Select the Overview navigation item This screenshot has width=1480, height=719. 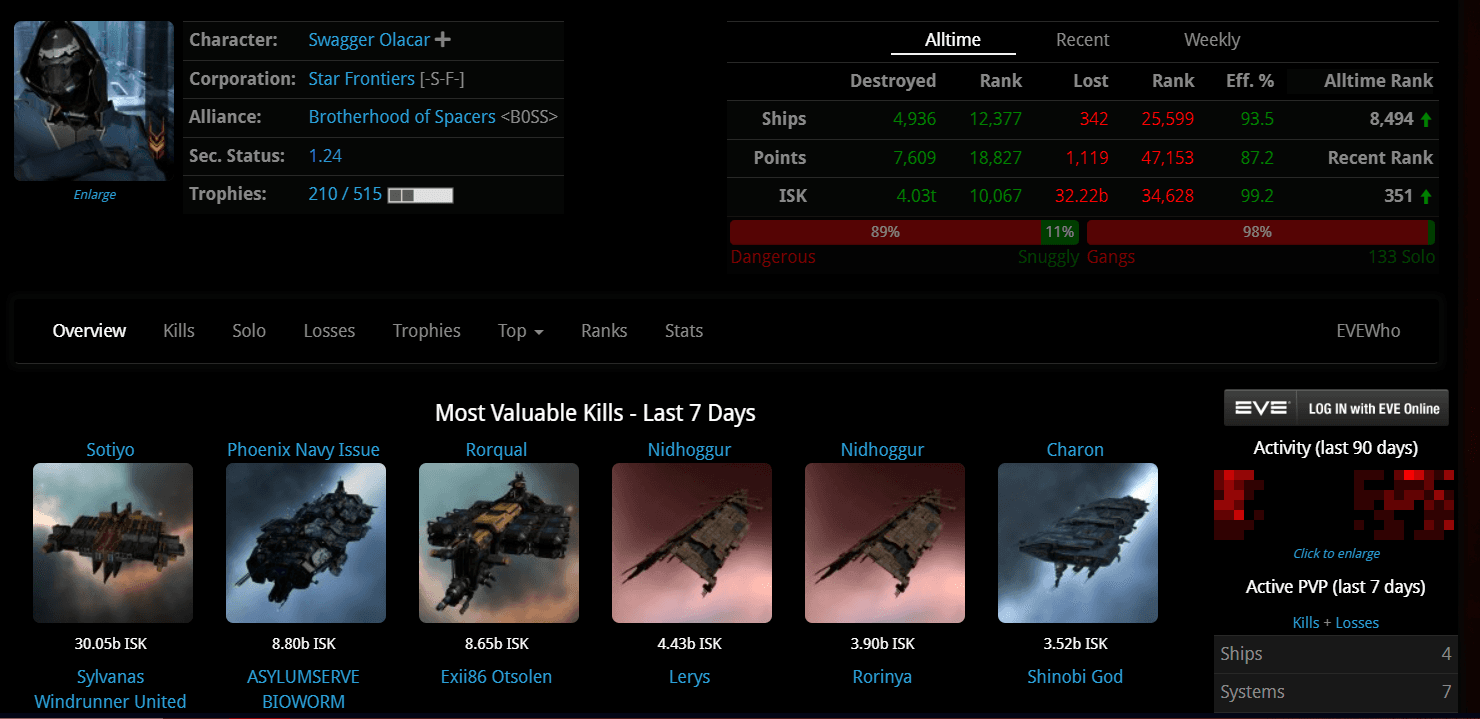click(90, 331)
